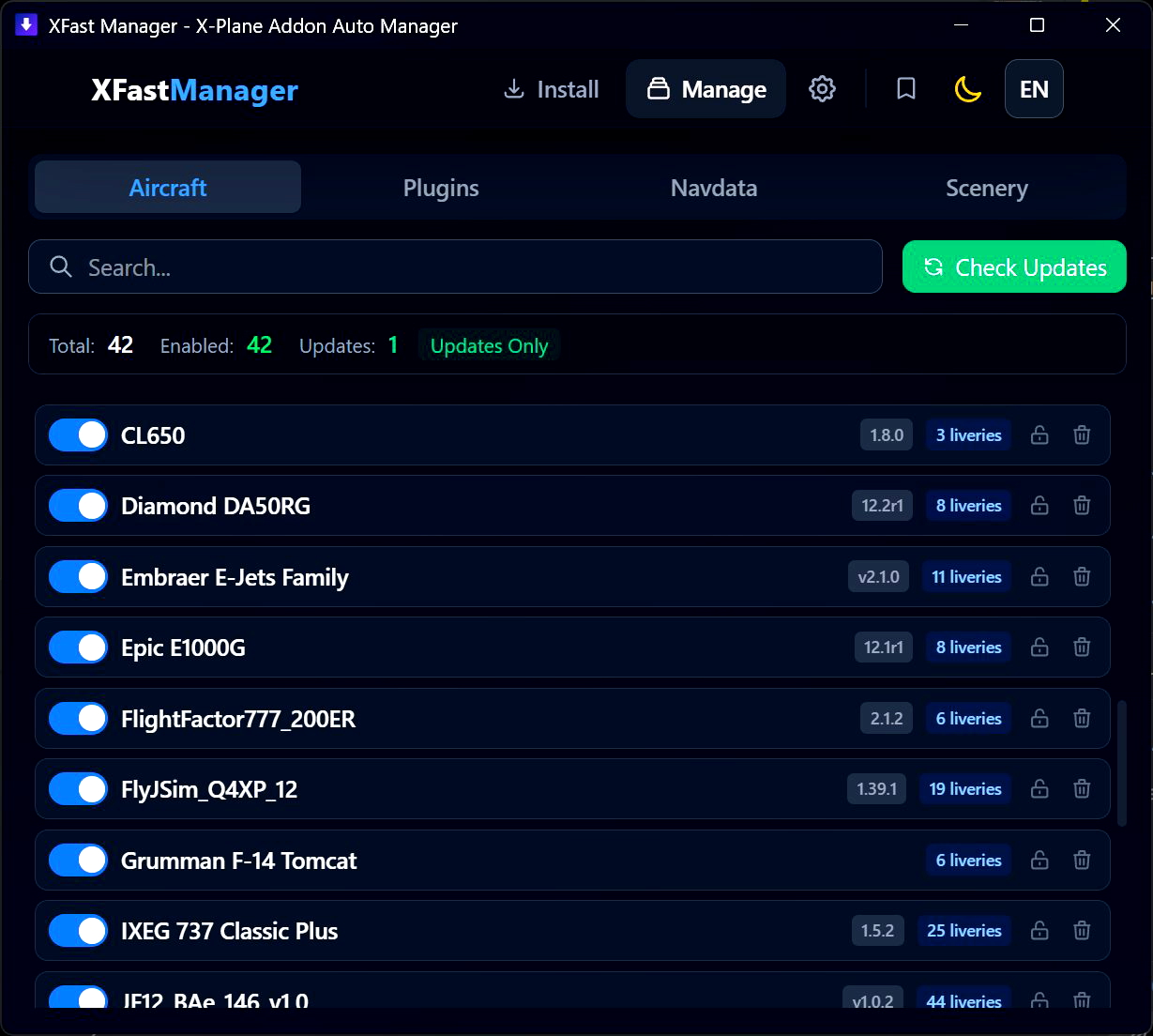The image size is (1153, 1036).
Task: Lock Embraer E-Jets Family entry
Action: coord(1039,577)
